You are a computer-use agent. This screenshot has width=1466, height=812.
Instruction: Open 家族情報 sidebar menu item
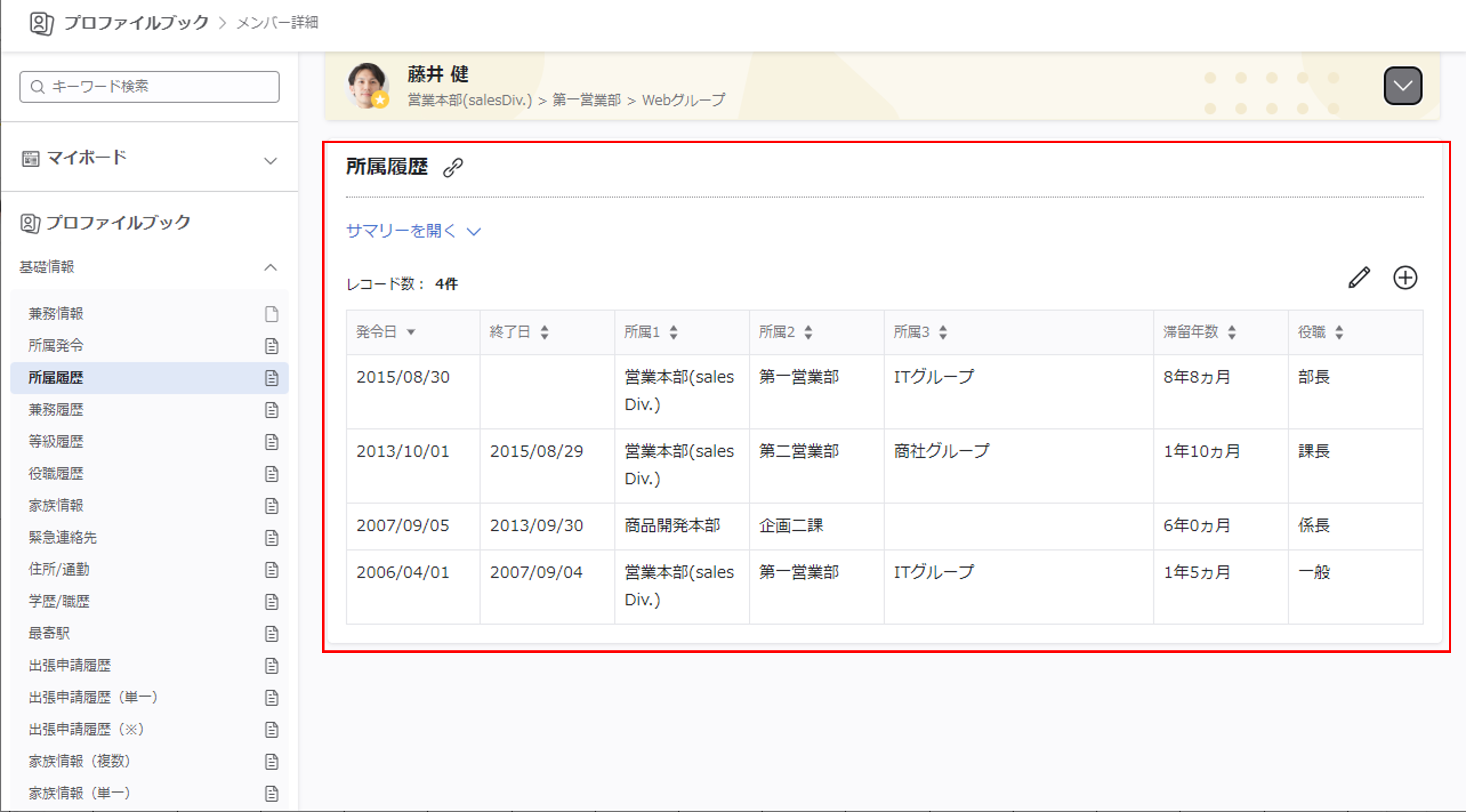(x=56, y=505)
